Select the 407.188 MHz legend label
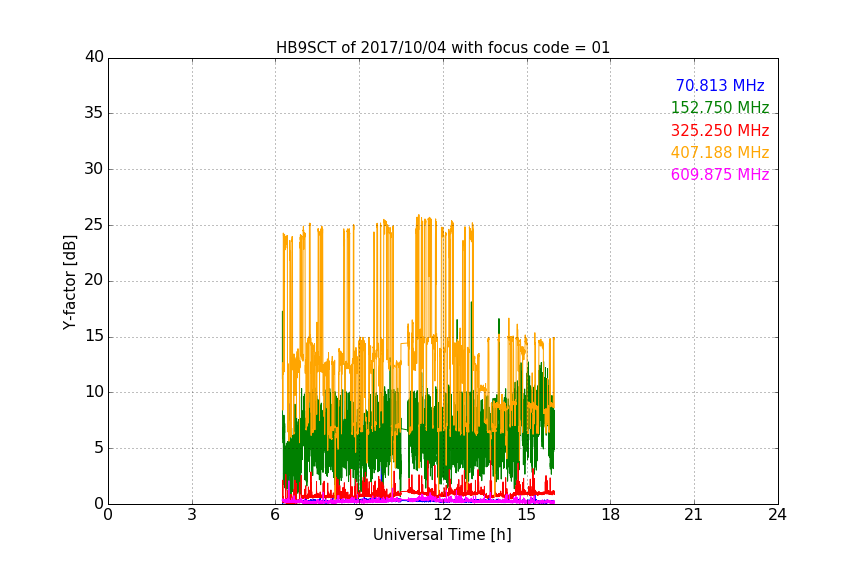The image size is (864, 576). click(720, 152)
